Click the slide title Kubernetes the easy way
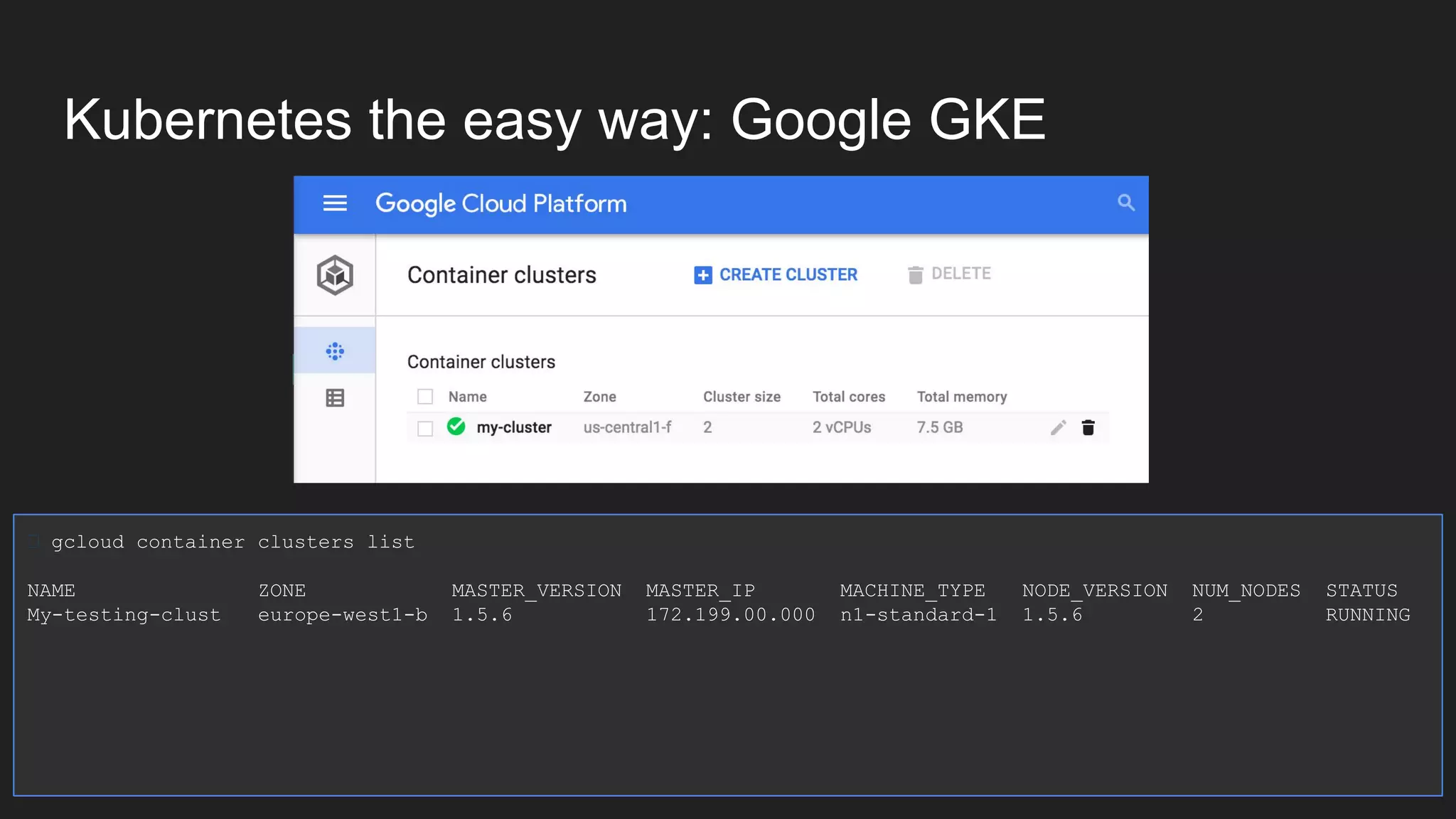The height and width of the screenshot is (819, 1456). click(x=555, y=120)
